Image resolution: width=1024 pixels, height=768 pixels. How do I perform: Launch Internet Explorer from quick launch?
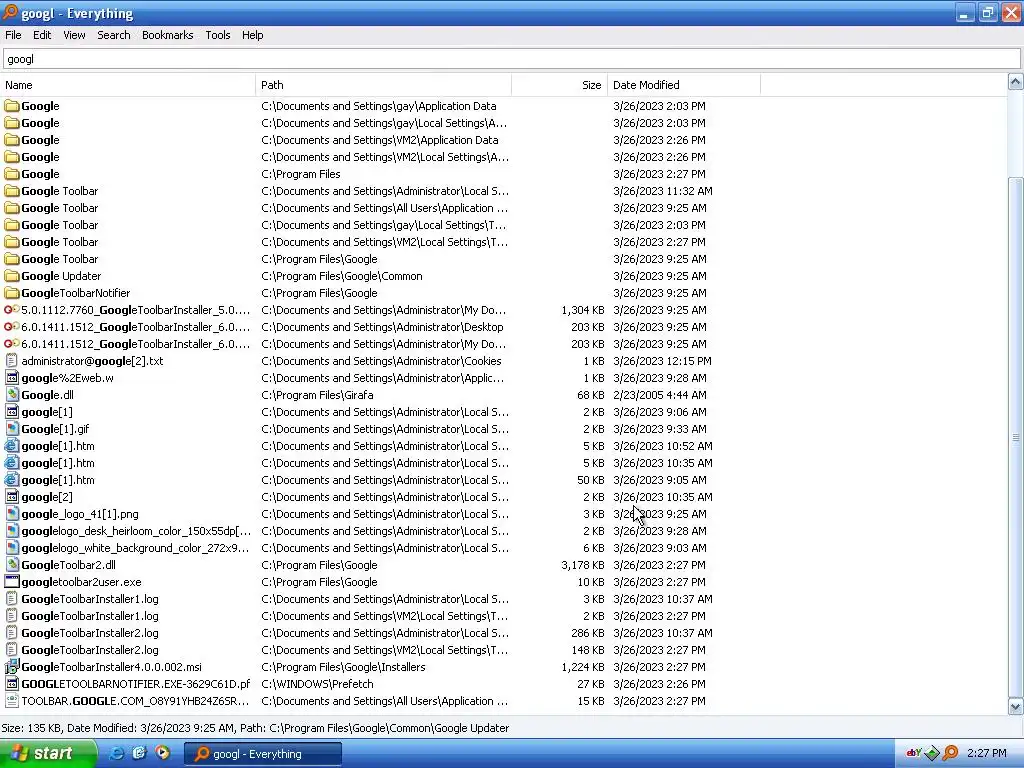(x=116, y=753)
